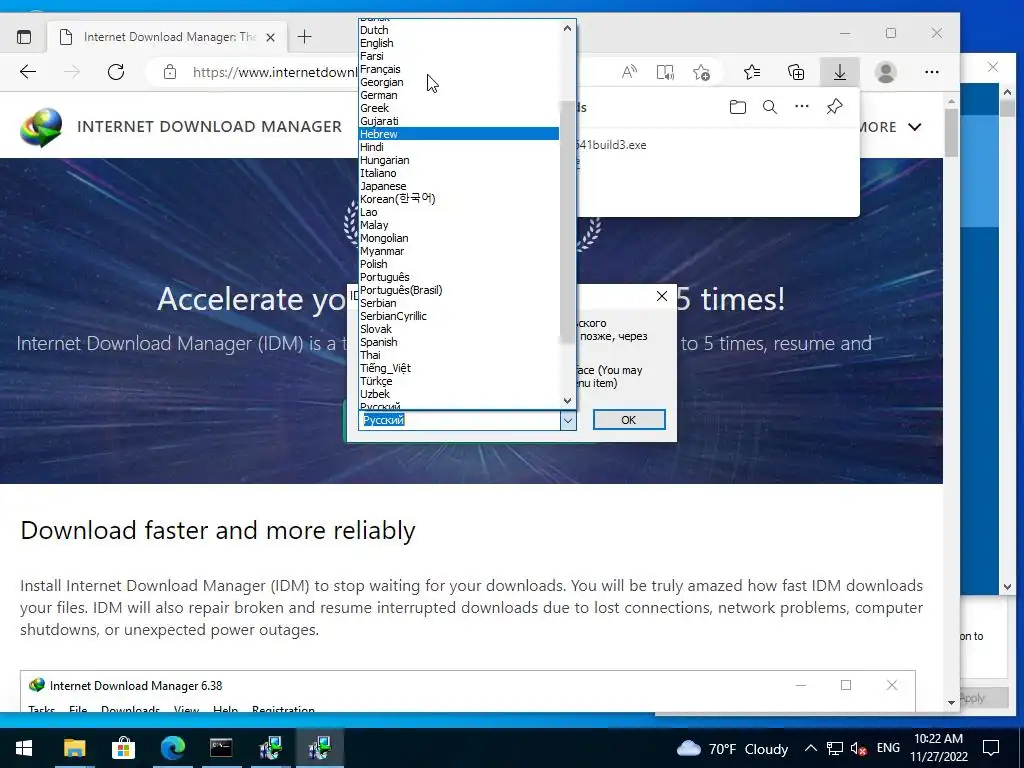Open more options in Downloads panel

[802, 106]
